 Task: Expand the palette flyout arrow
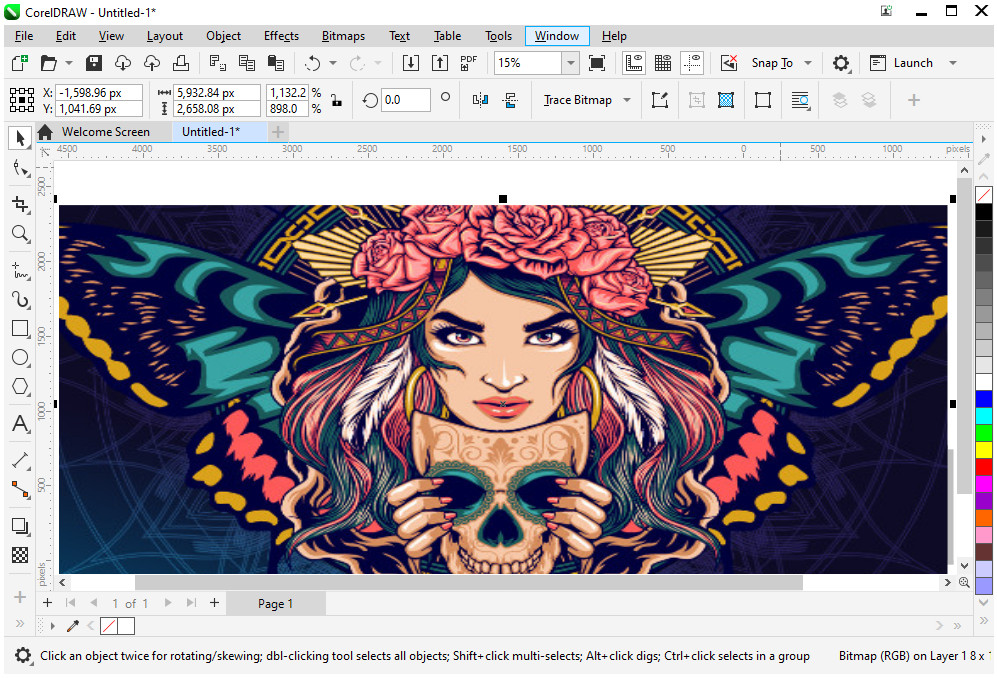(x=984, y=139)
